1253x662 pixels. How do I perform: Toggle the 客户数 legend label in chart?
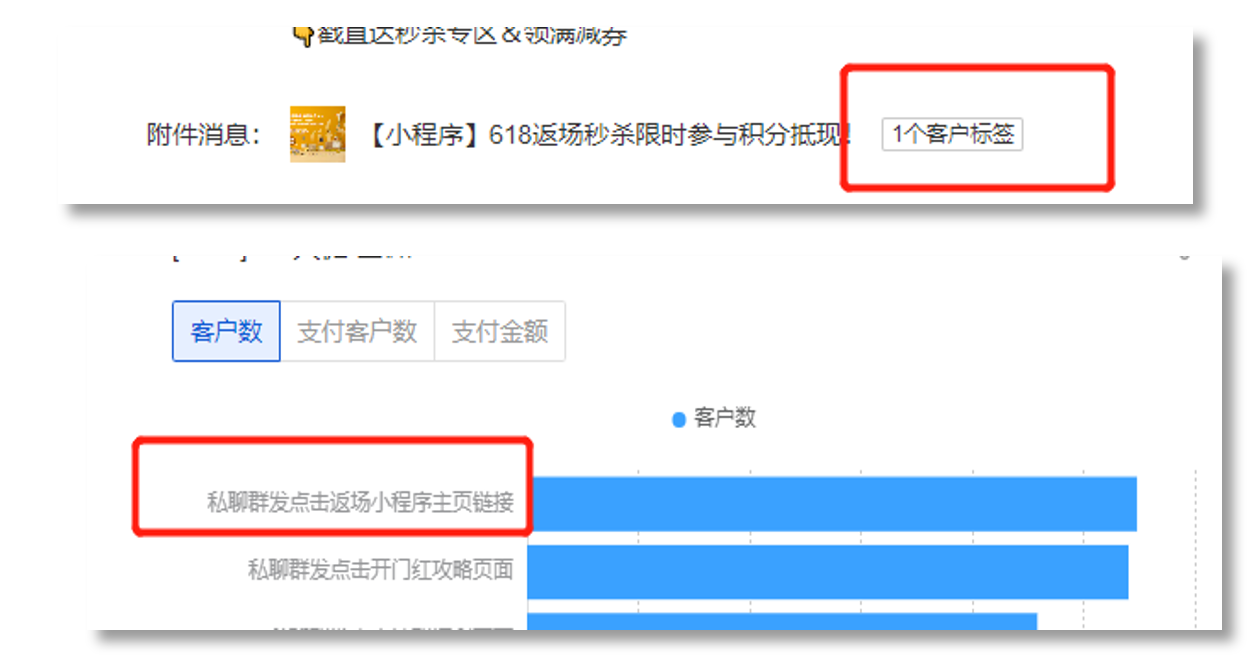click(x=725, y=418)
